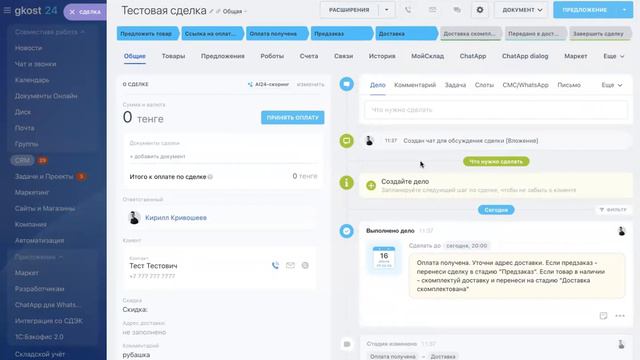Click AI24-скоринг link

pos(268,84)
